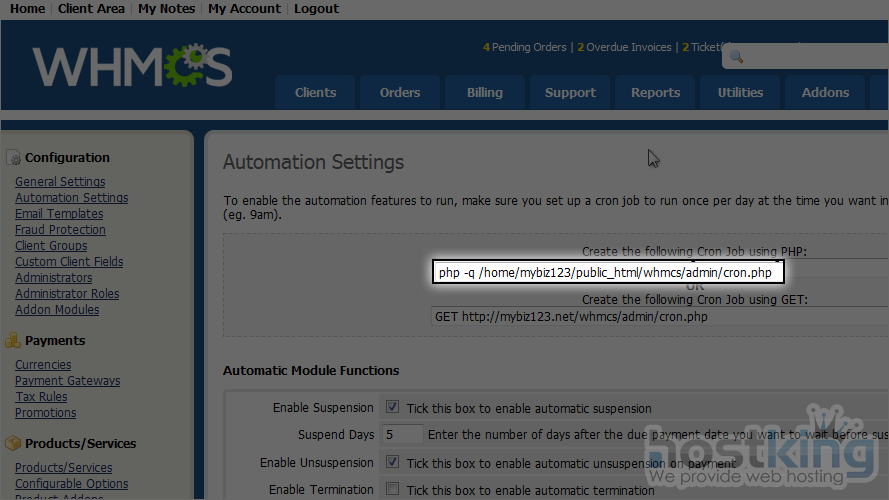Click the search magnifier icon
The image size is (889, 500).
pyautogui.click(x=737, y=57)
